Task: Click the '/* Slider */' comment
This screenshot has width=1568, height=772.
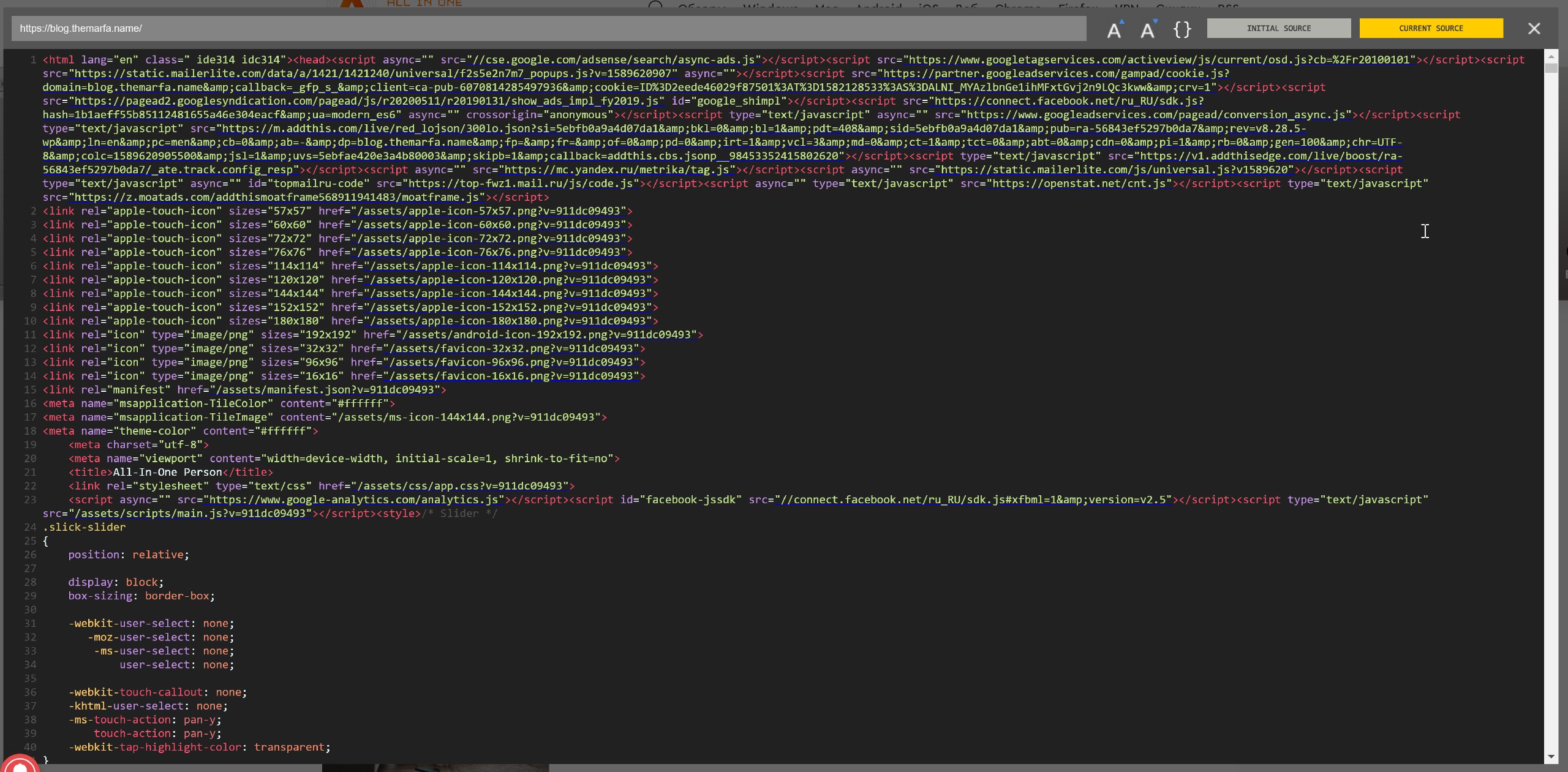Action: point(459,514)
